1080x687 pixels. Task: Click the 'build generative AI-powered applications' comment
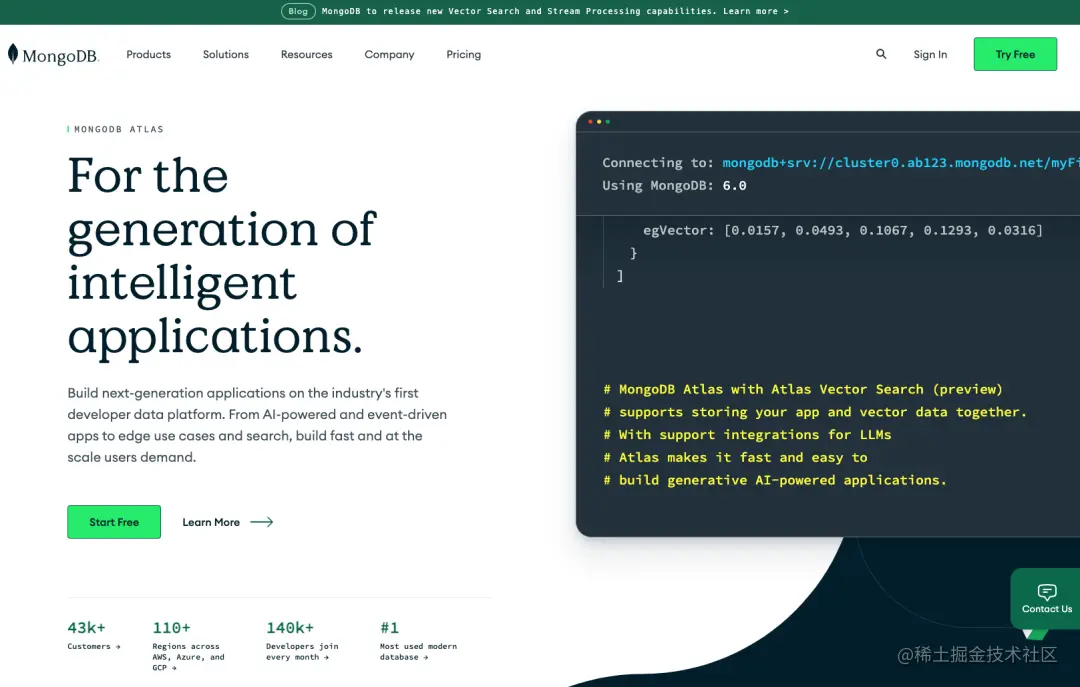coord(775,480)
